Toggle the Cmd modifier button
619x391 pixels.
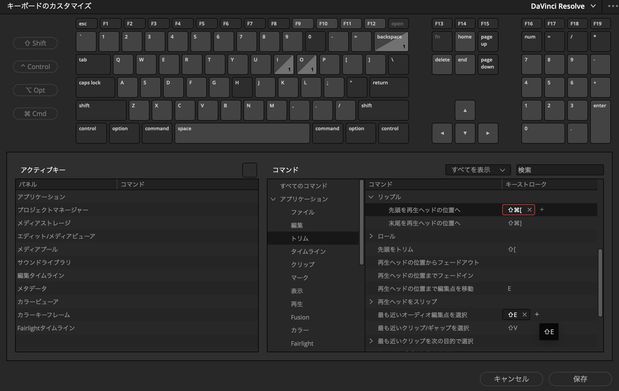pyautogui.click(x=36, y=114)
